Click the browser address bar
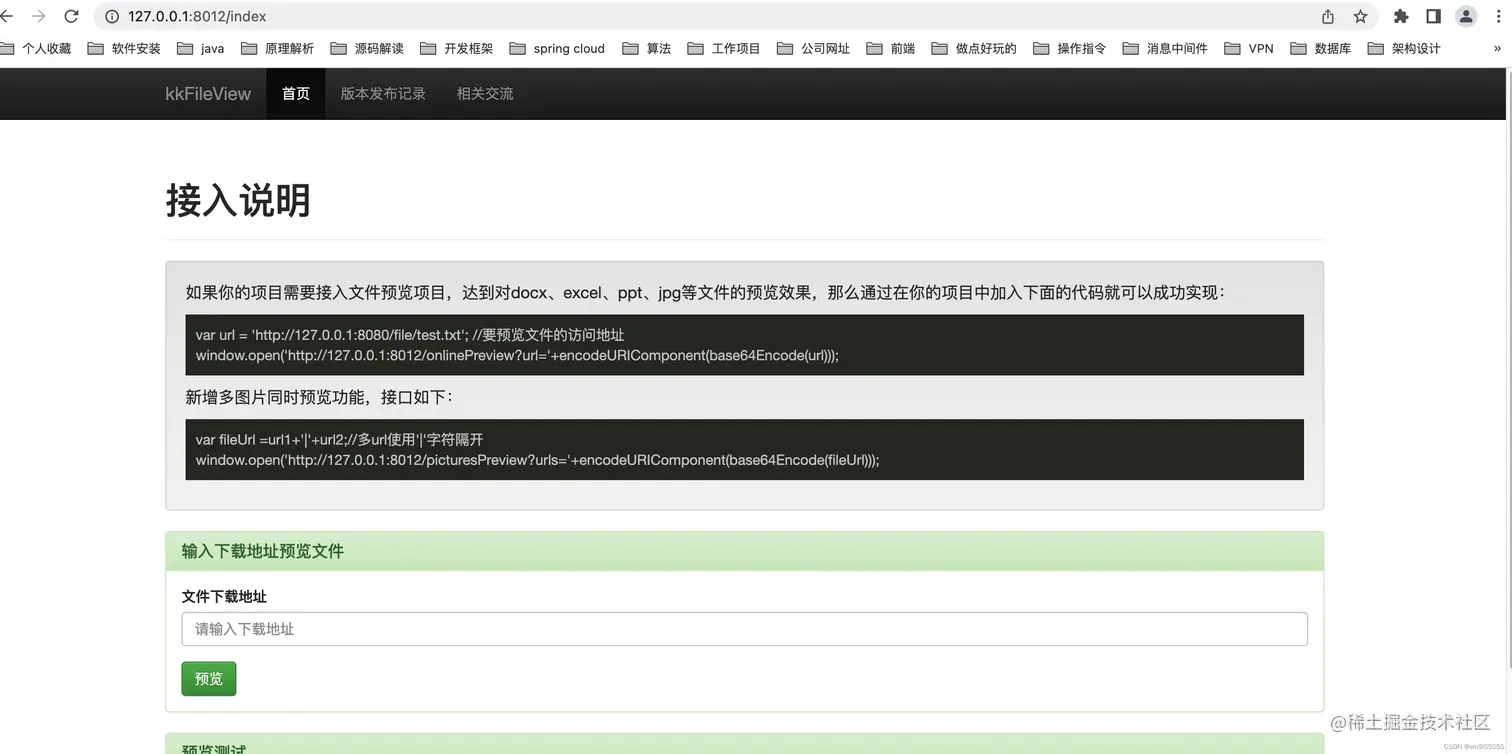 pos(400,16)
